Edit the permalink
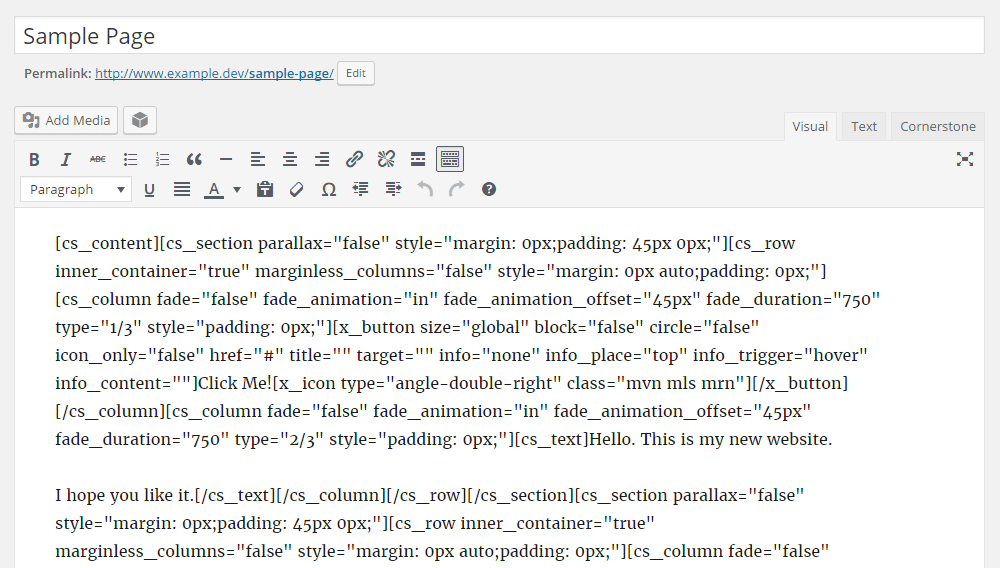1000x568 pixels. pyautogui.click(x=356, y=73)
